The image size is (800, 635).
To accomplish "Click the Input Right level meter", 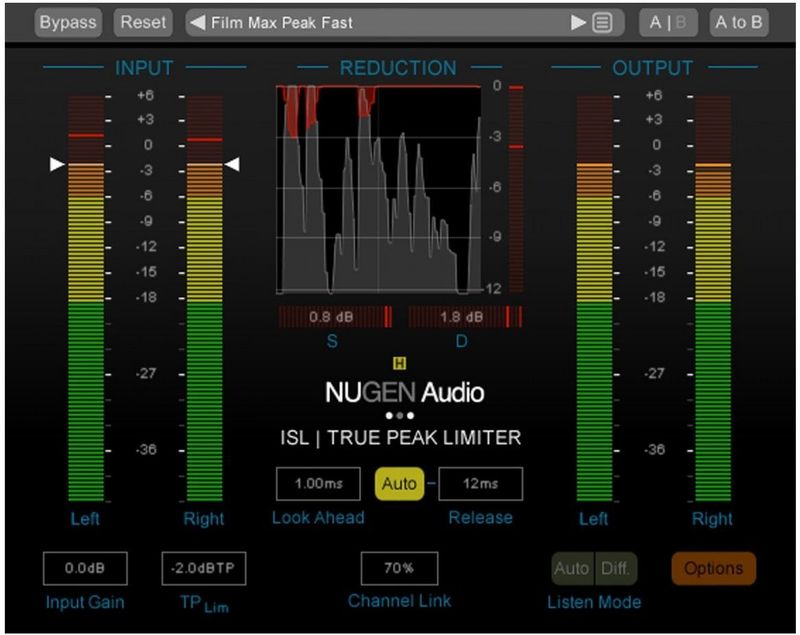I will pos(205,298).
